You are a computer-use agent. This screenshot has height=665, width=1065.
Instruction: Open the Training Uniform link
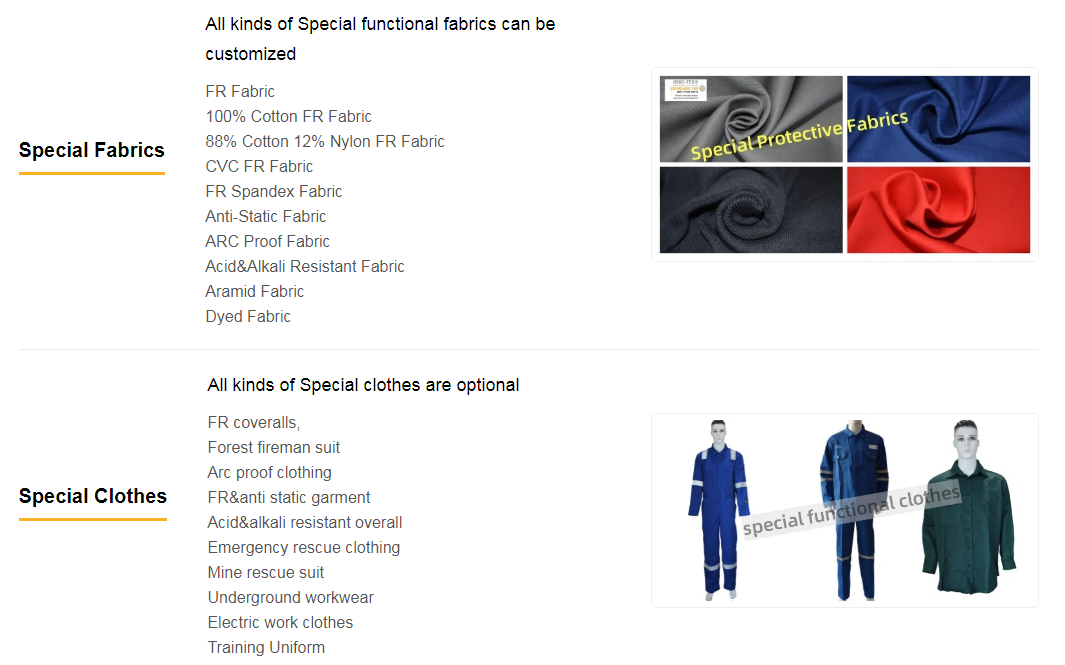(266, 648)
